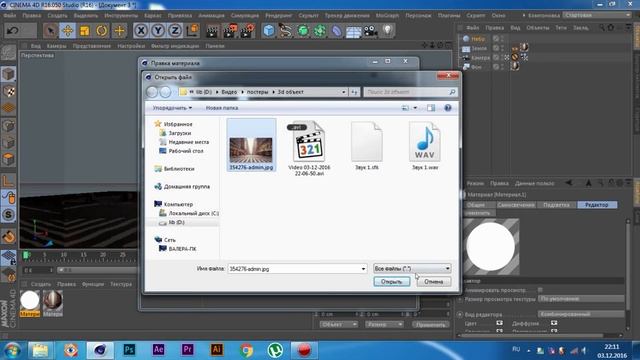This screenshot has height=360, width=640.
Task: Switch to the Подсветка material tab
Action: tap(556, 205)
